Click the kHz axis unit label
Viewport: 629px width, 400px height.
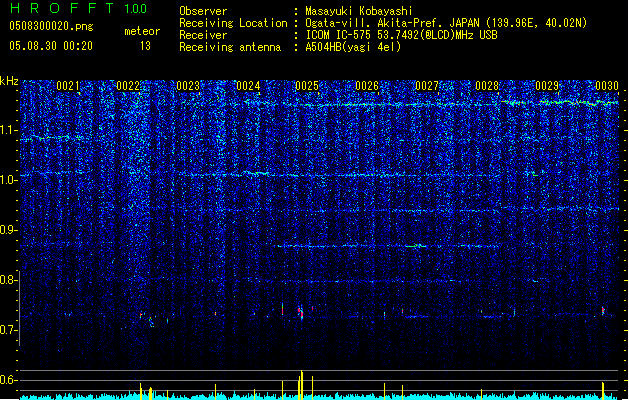click(9, 81)
